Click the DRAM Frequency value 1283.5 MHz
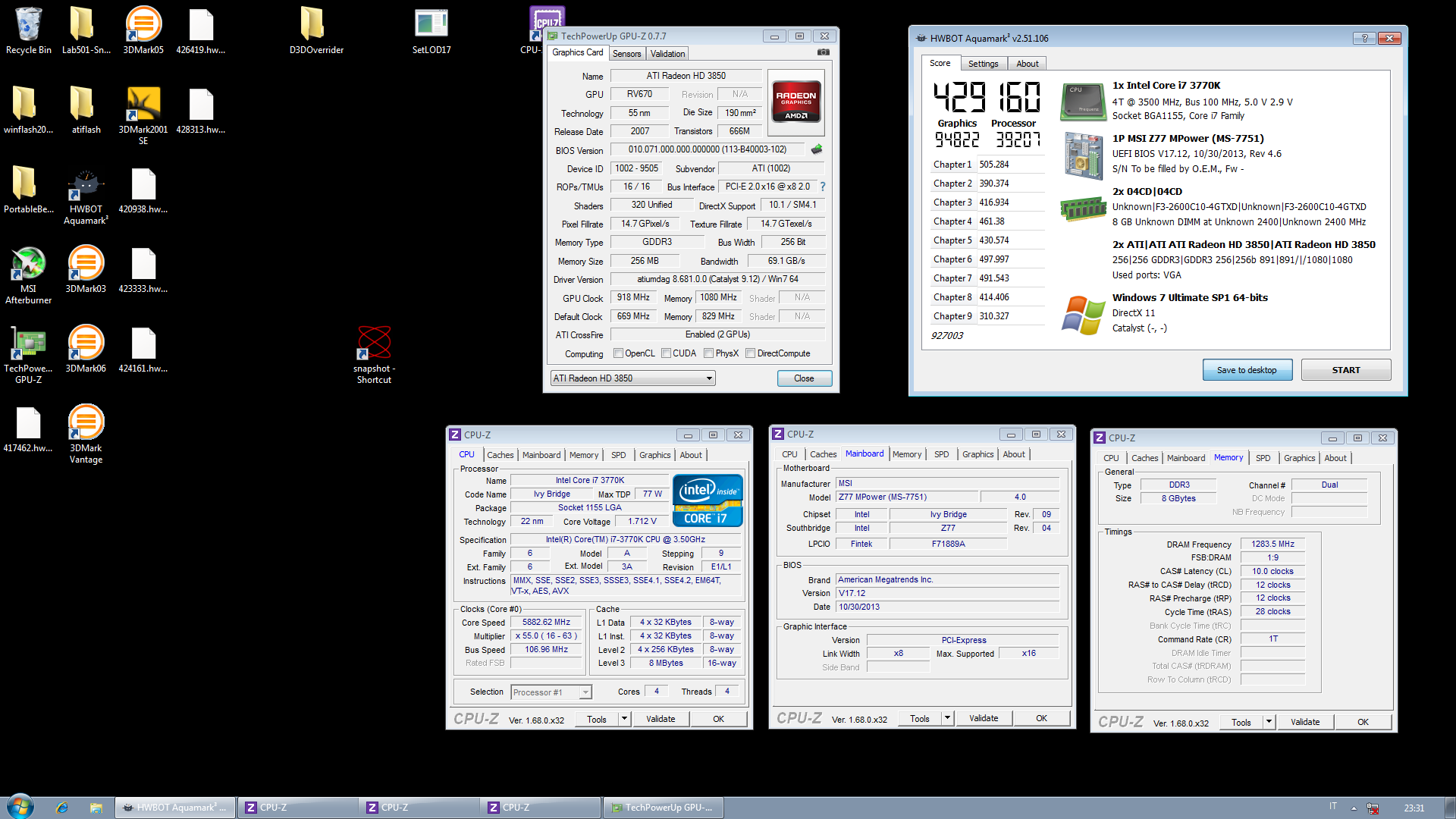The height and width of the screenshot is (819, 1456). pos(1272,544)
